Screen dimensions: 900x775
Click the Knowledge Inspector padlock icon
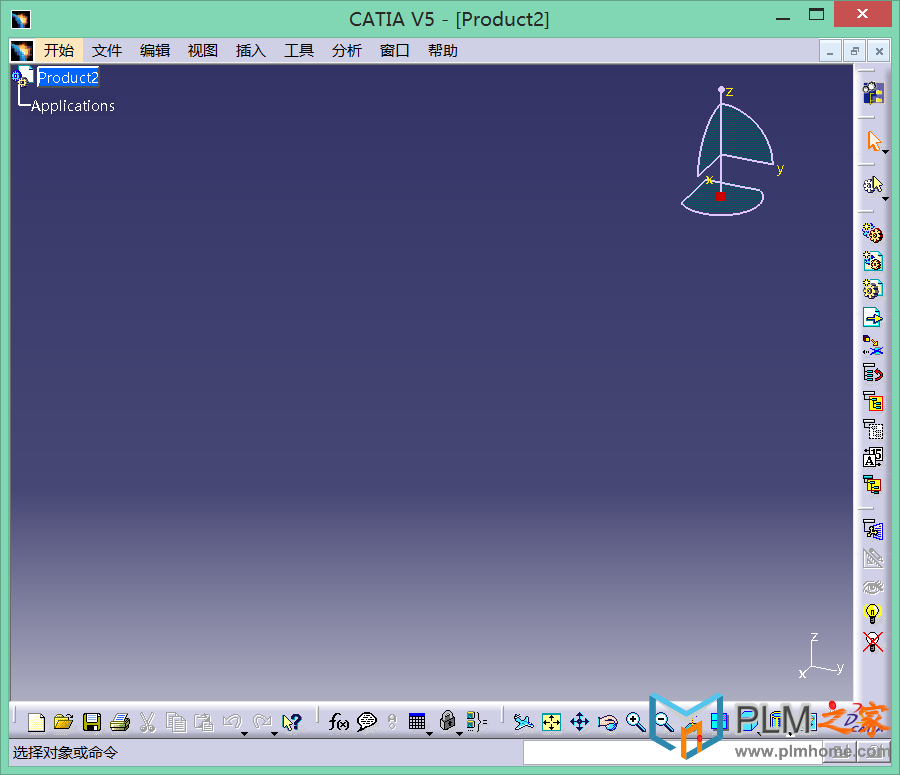point(447,721)
